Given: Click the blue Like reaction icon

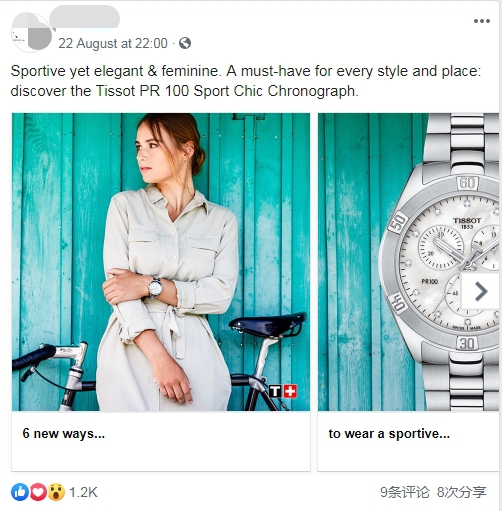Looking at the screenshot, I should click(20, 492).
